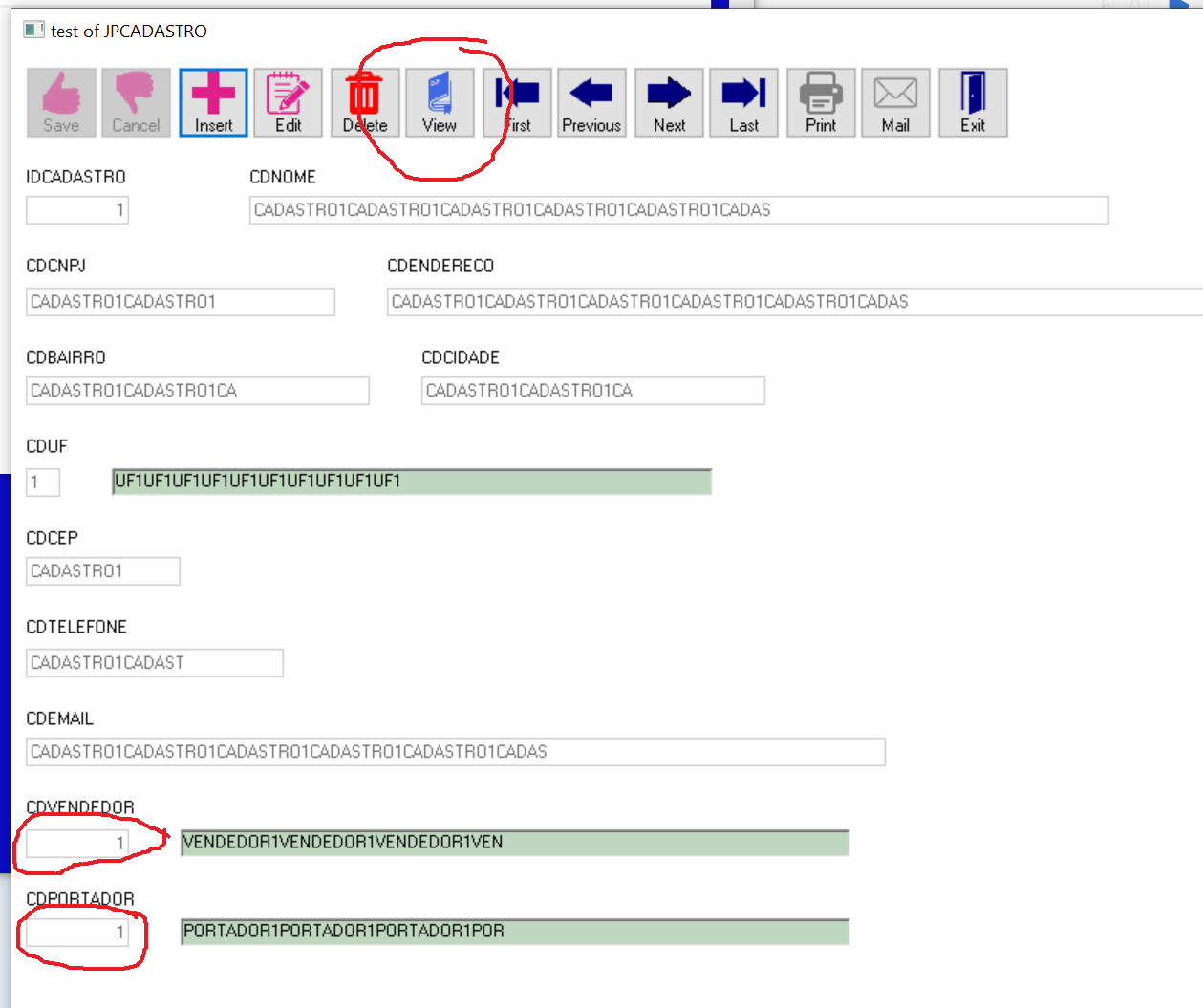The height and width of the screenshot is (1008, 1203).
Task: Click the Cancel thumbs-down toolbar button
Action: (x=136, y=102)
